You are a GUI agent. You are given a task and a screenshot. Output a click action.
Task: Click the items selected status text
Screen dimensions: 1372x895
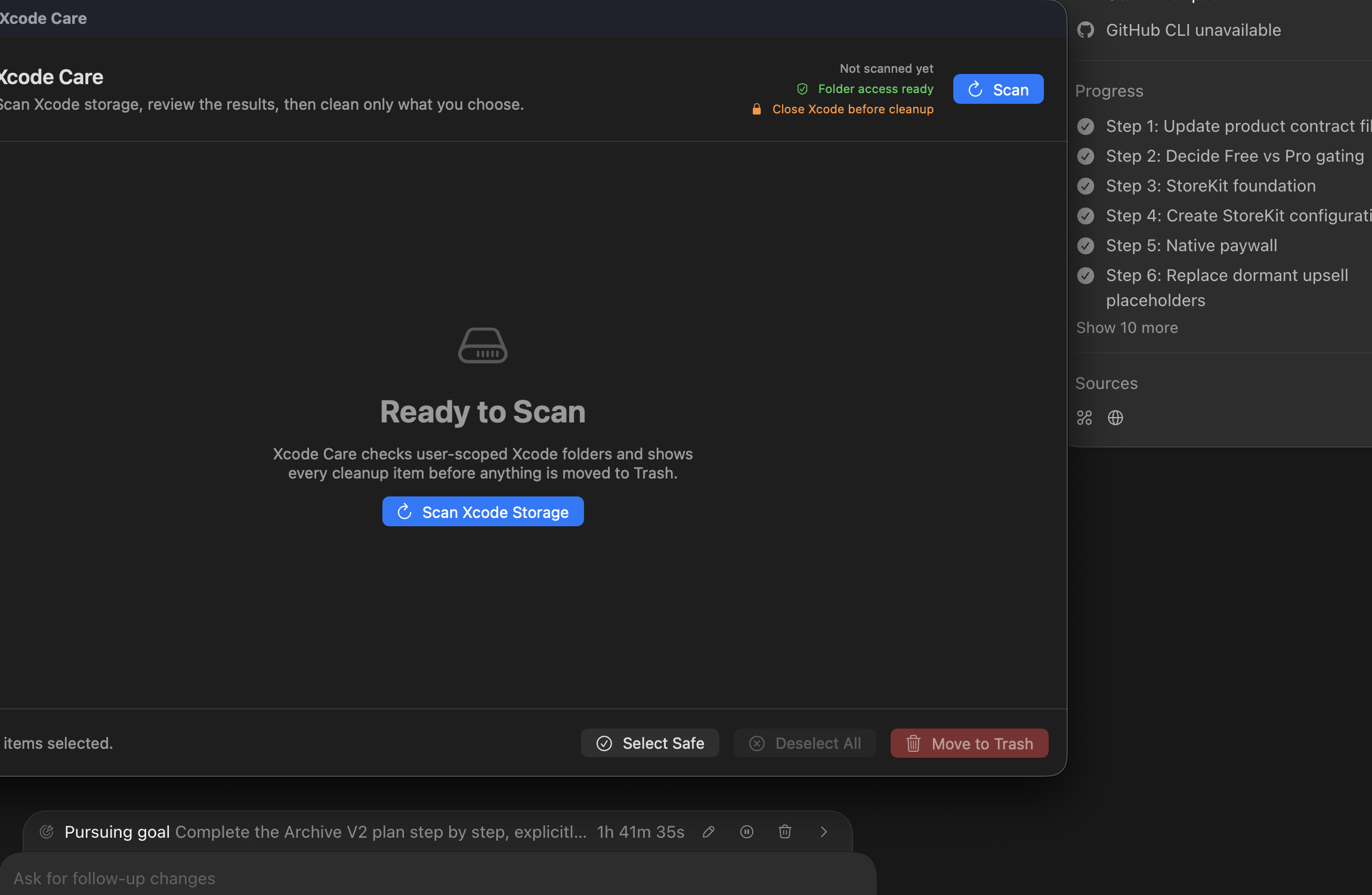[57, 743]
